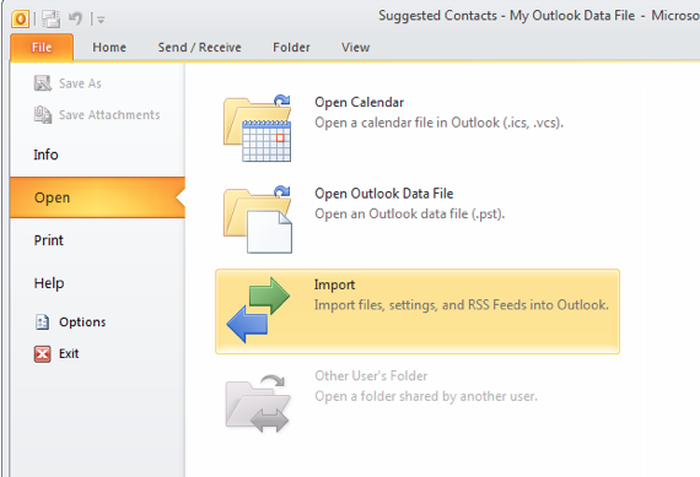
Task: Open the Customize Quick Access Toolbar dropdown arrow
Action: (x=101, y=20)
